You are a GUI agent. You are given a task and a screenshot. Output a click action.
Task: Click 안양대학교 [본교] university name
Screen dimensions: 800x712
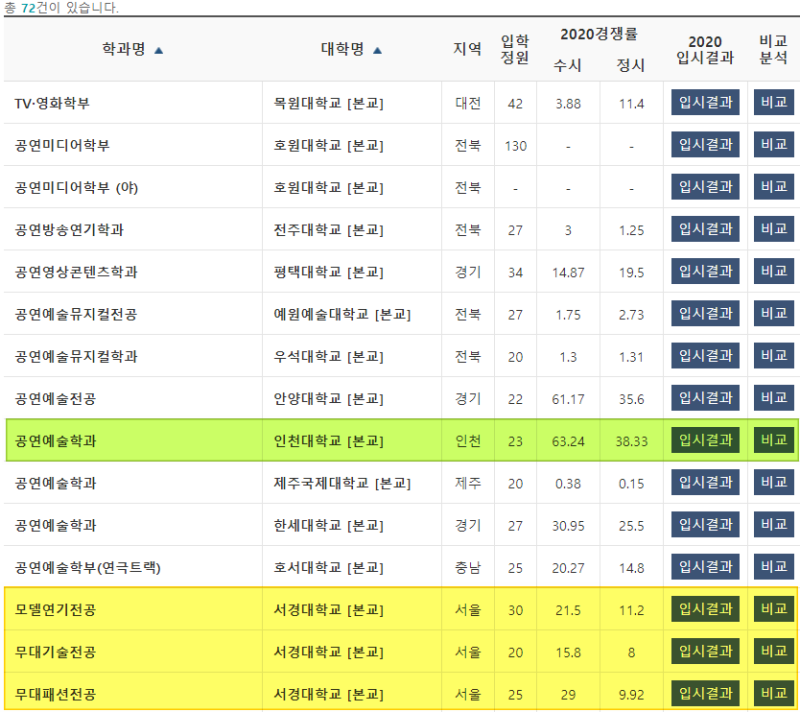click(x=329, y=399)
